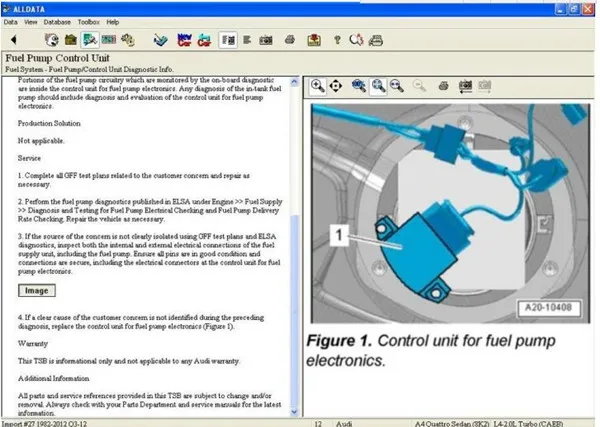Click the green labor estimate icon

click(109, 39)
